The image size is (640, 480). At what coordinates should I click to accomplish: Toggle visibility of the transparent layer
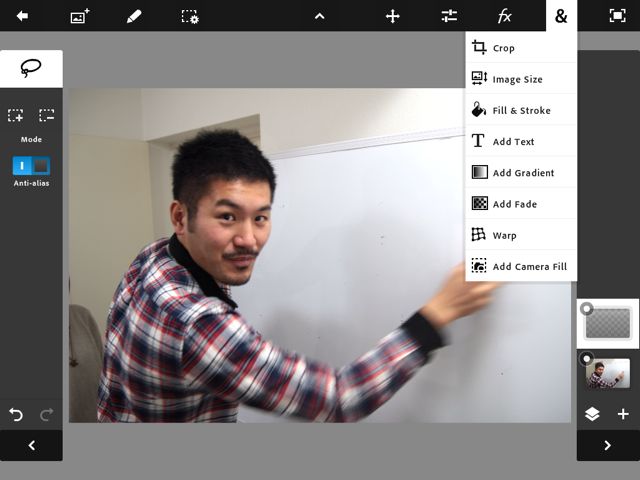pos(587,309)
